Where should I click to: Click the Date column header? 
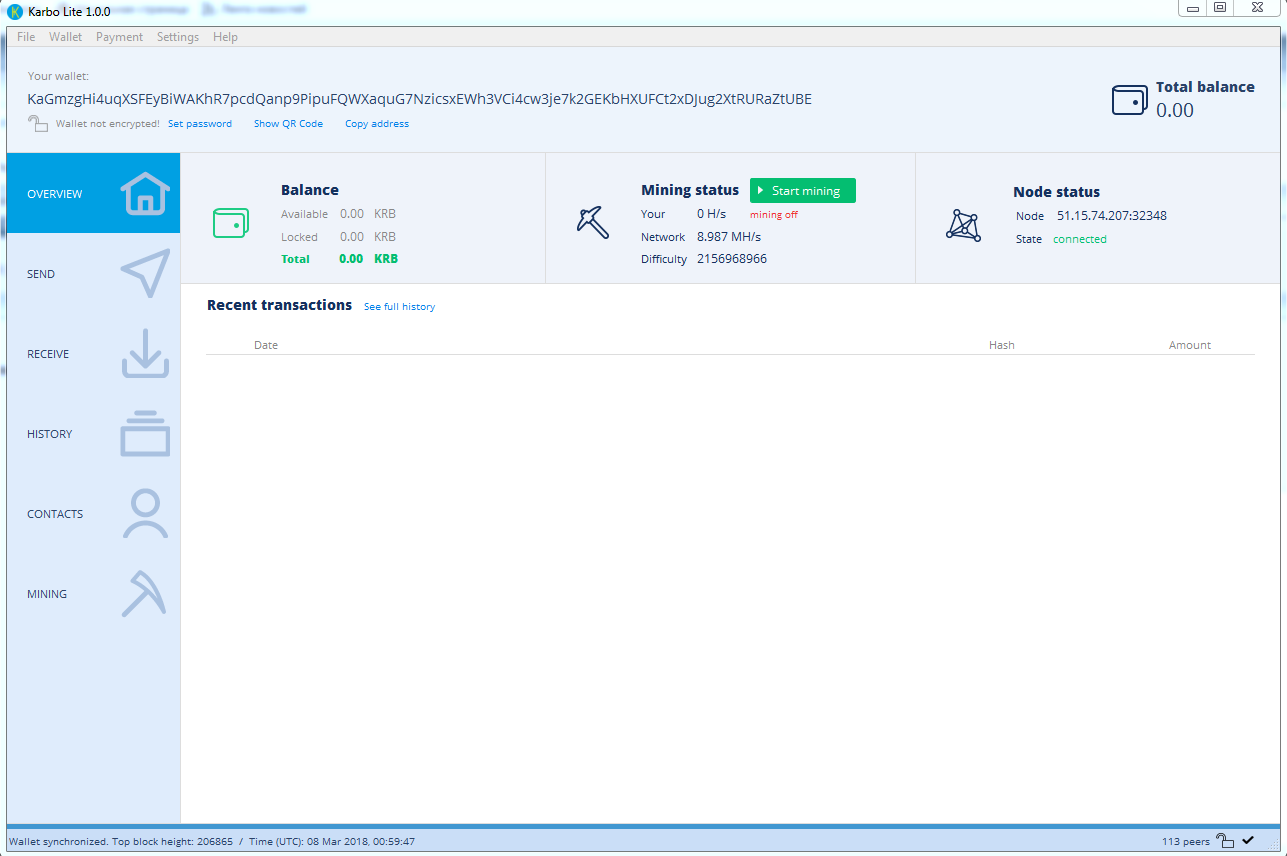point(266,345)
